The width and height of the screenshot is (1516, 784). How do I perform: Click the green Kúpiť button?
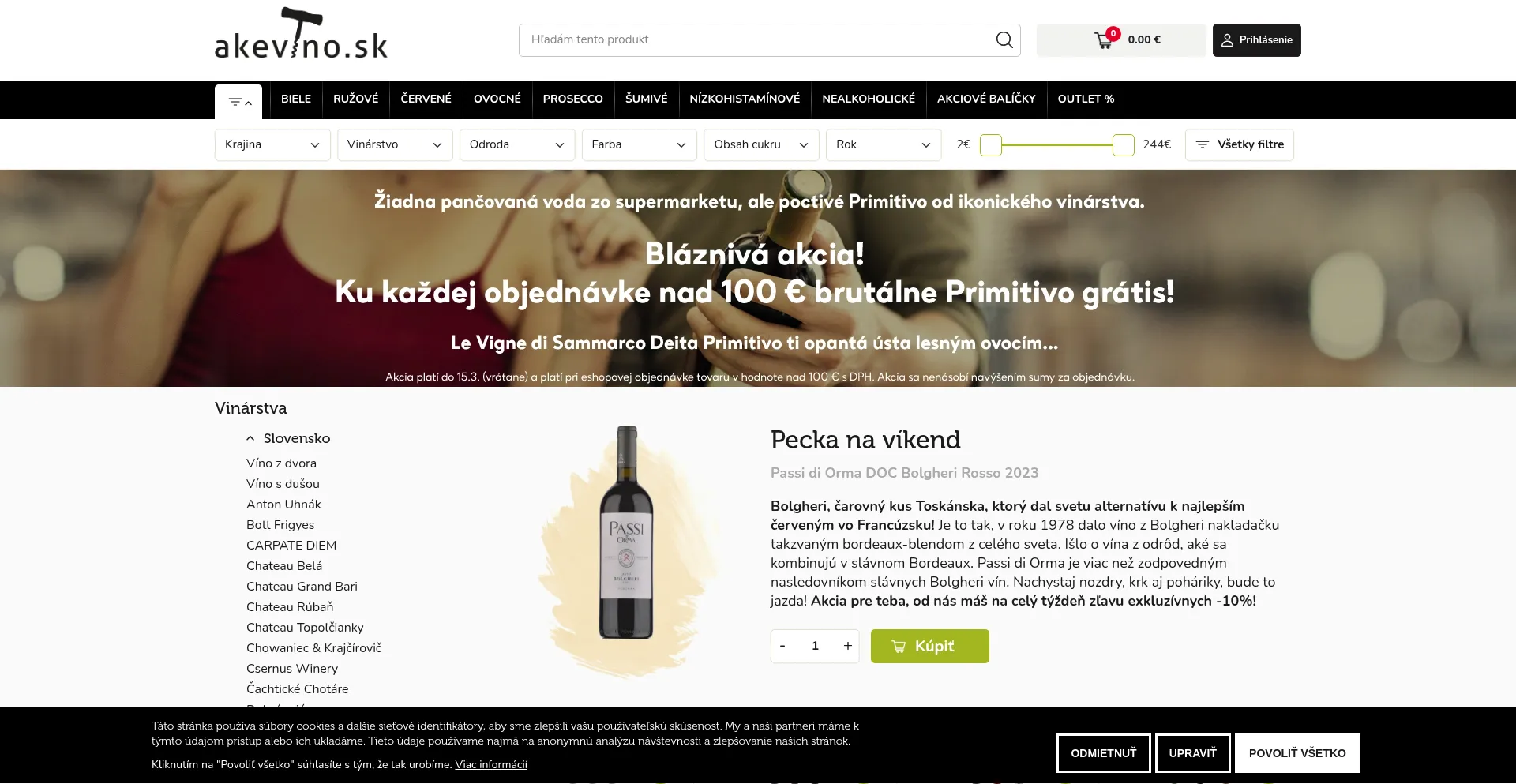coord(929,646)
